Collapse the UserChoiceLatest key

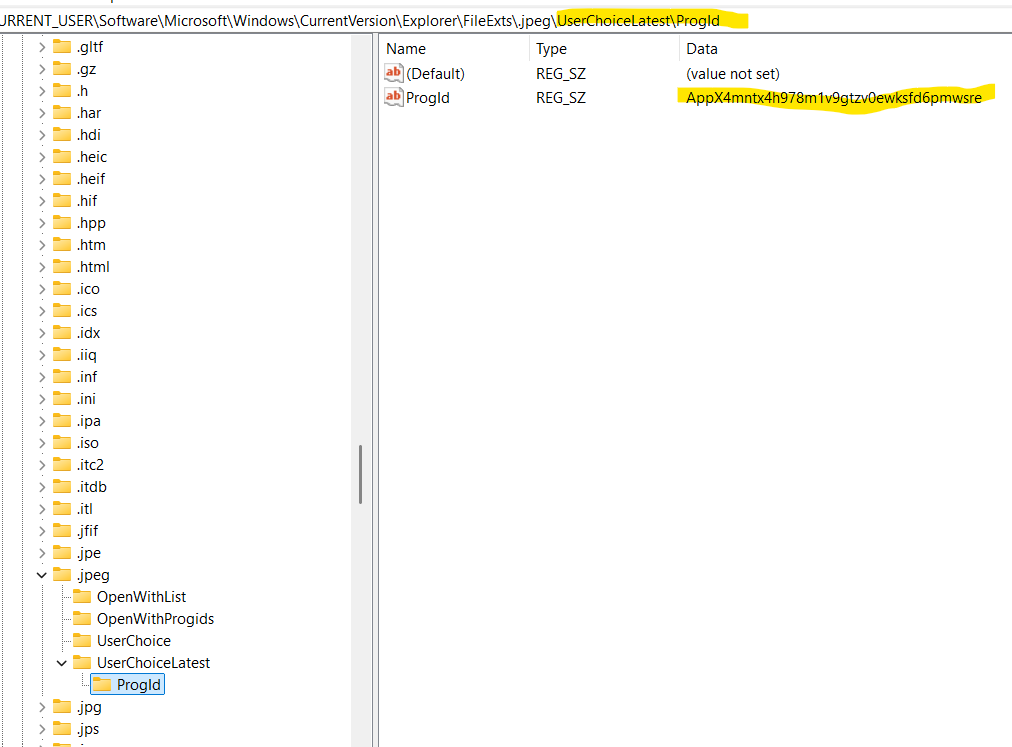62,663
